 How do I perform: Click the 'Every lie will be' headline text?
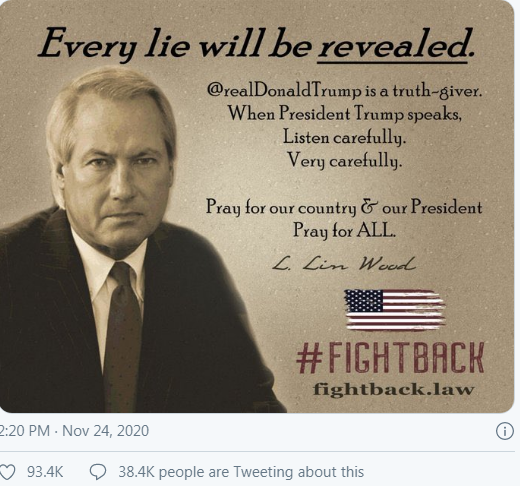pos(175,45)
